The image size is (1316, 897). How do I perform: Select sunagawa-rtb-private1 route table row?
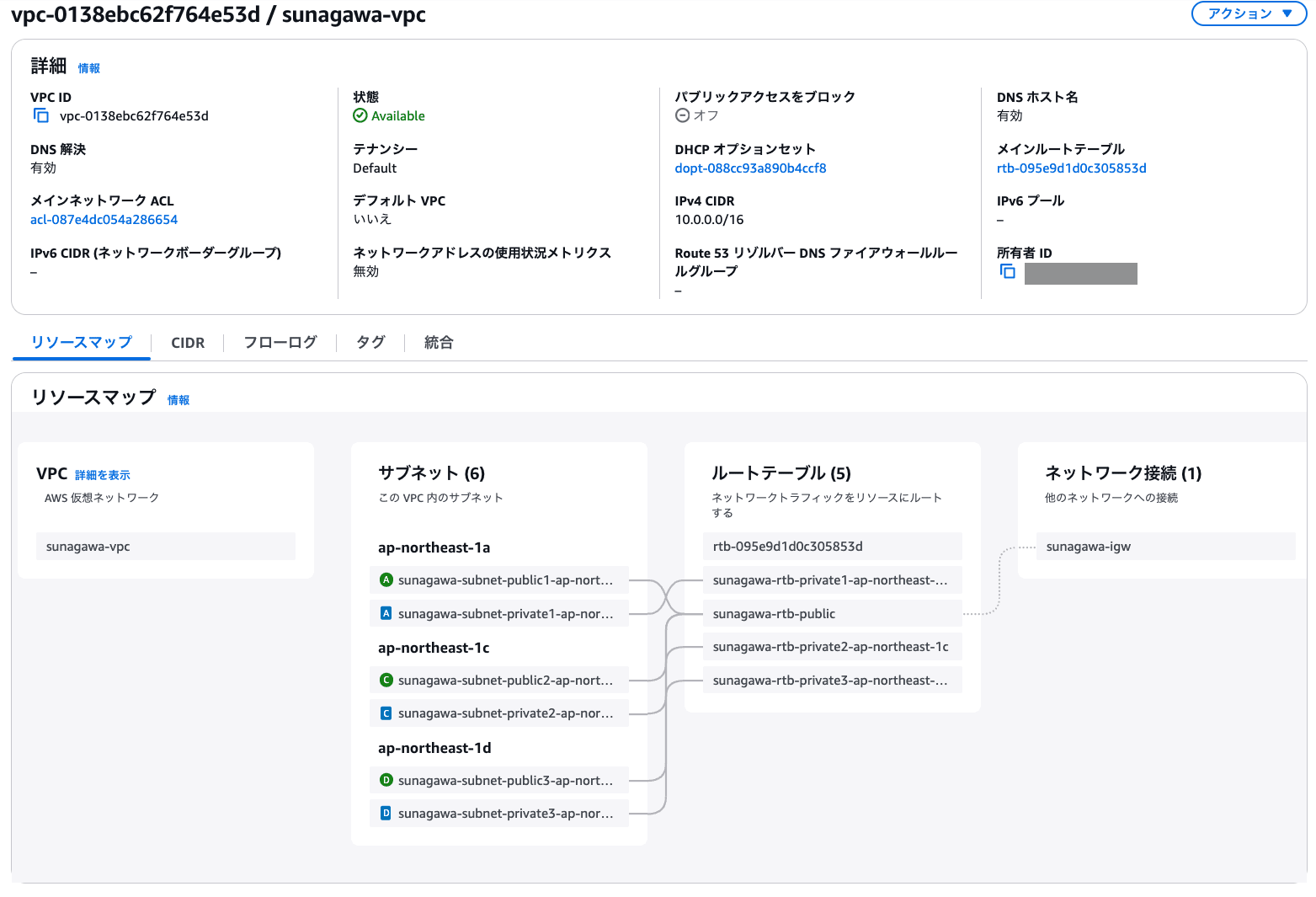click(x=833, y=579)
